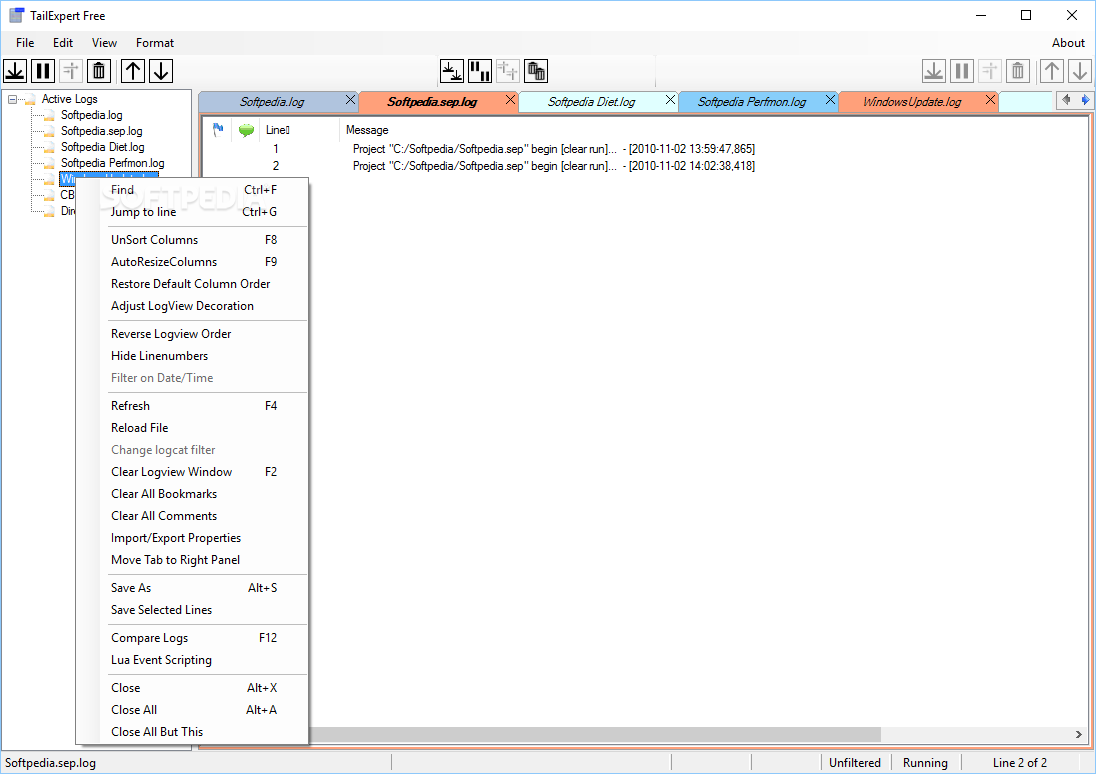Open the About menu

point(1068,43)
